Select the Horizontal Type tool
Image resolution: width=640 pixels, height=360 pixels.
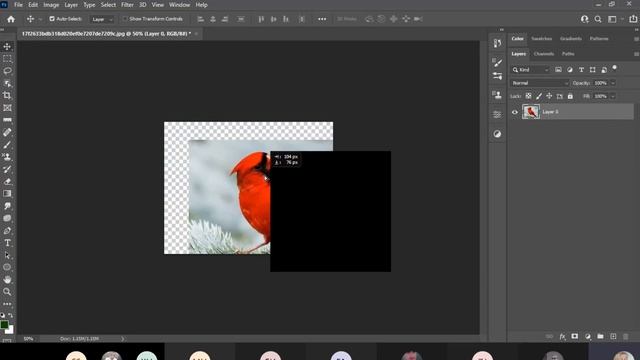pyautogui.click(x=7, y=243)
